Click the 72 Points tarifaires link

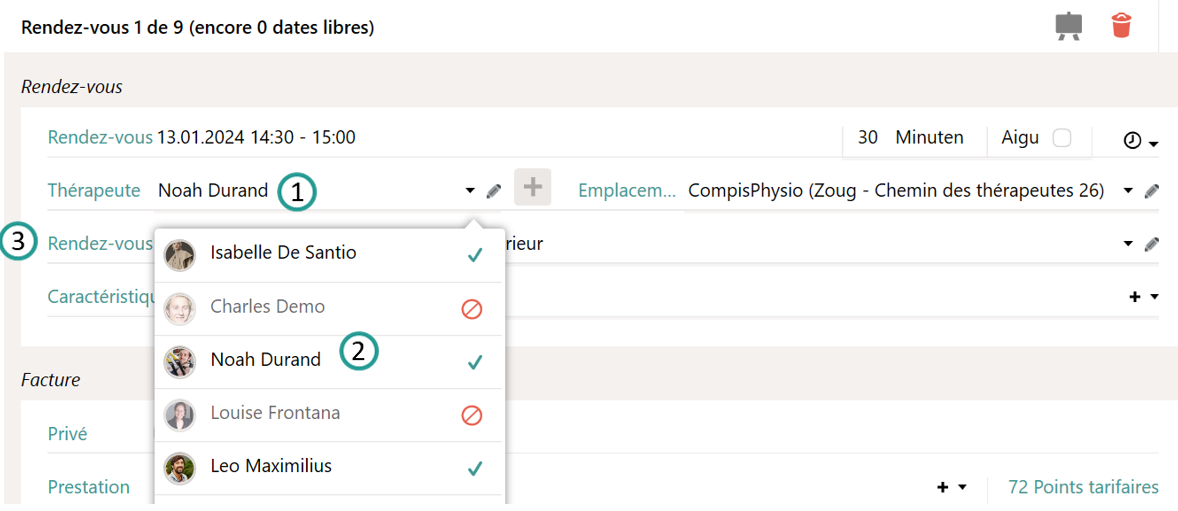point(1083,487)
